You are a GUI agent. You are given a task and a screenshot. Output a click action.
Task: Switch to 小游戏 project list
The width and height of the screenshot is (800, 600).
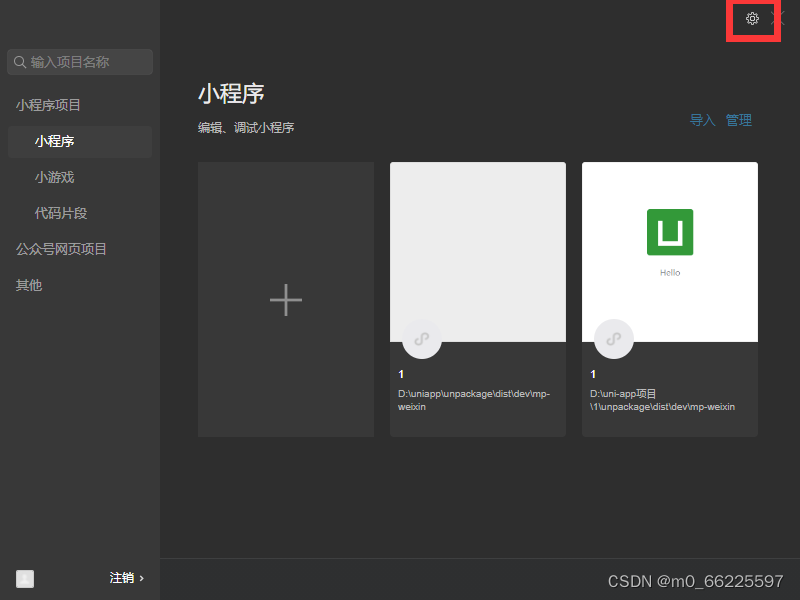click(54, 177)
